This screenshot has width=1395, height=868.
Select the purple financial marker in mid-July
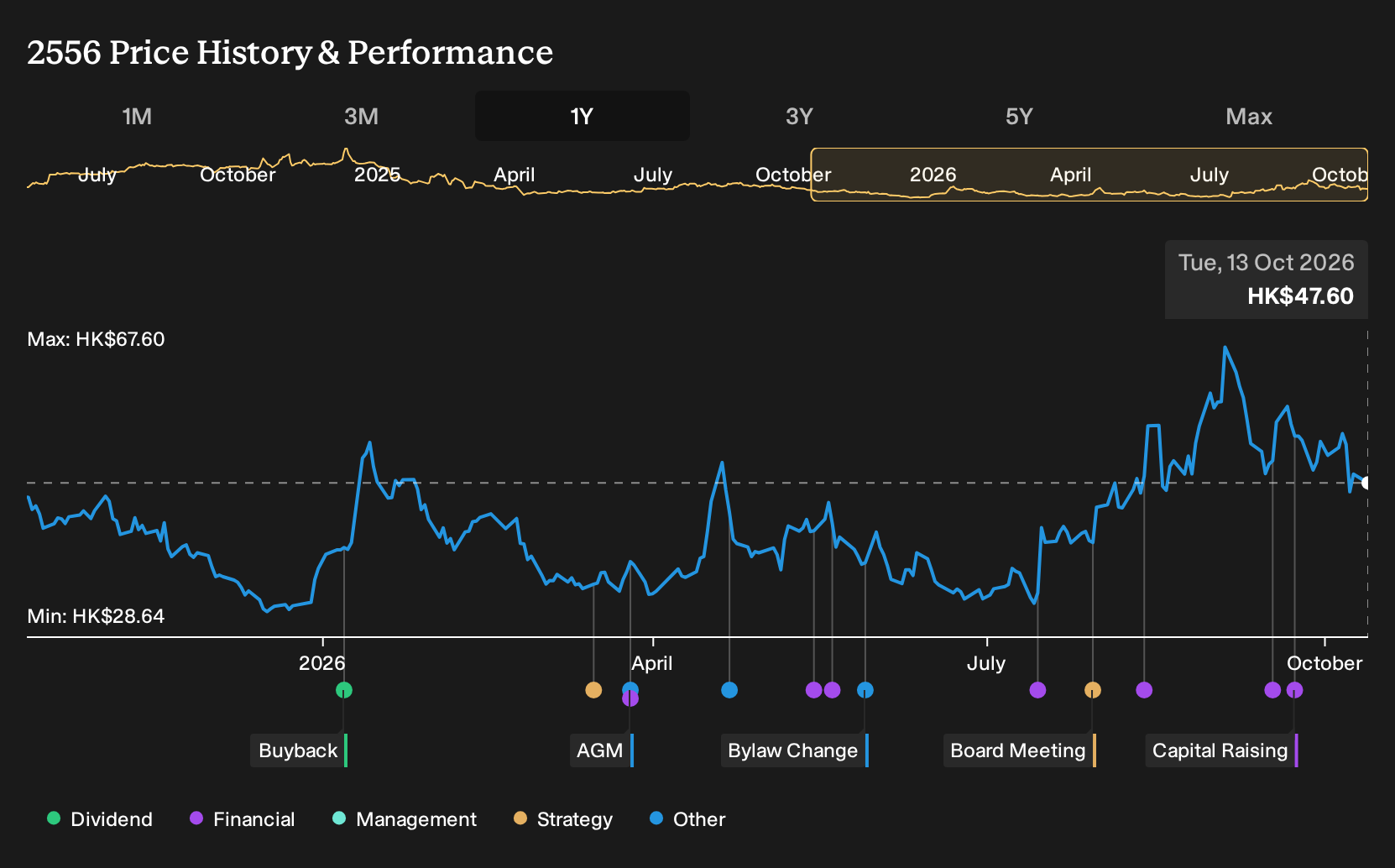click(x=1037, y=690)
